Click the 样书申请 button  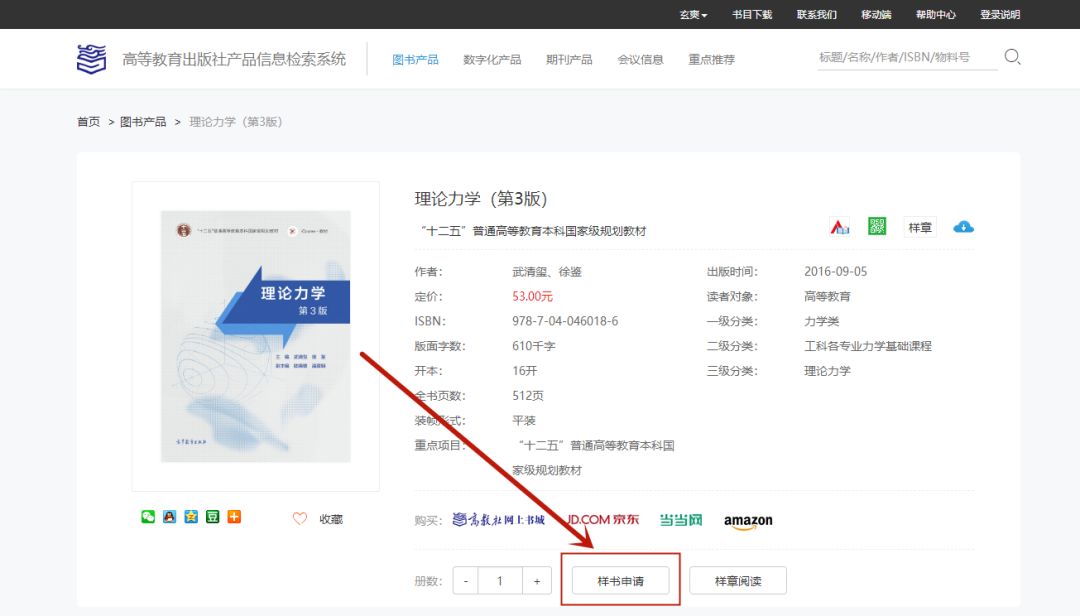coord(620,581)
